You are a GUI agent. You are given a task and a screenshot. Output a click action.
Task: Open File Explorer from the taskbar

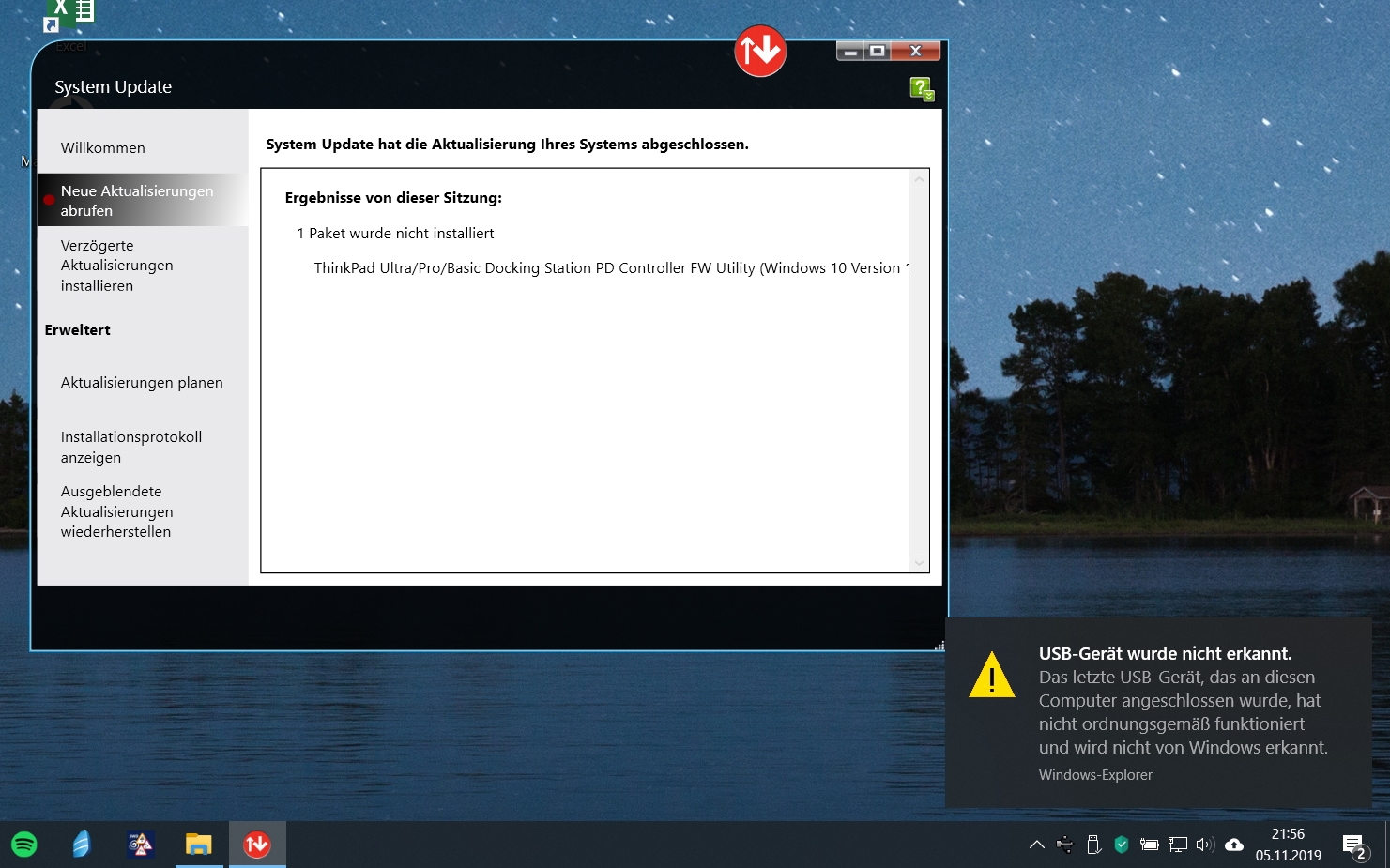198,845
